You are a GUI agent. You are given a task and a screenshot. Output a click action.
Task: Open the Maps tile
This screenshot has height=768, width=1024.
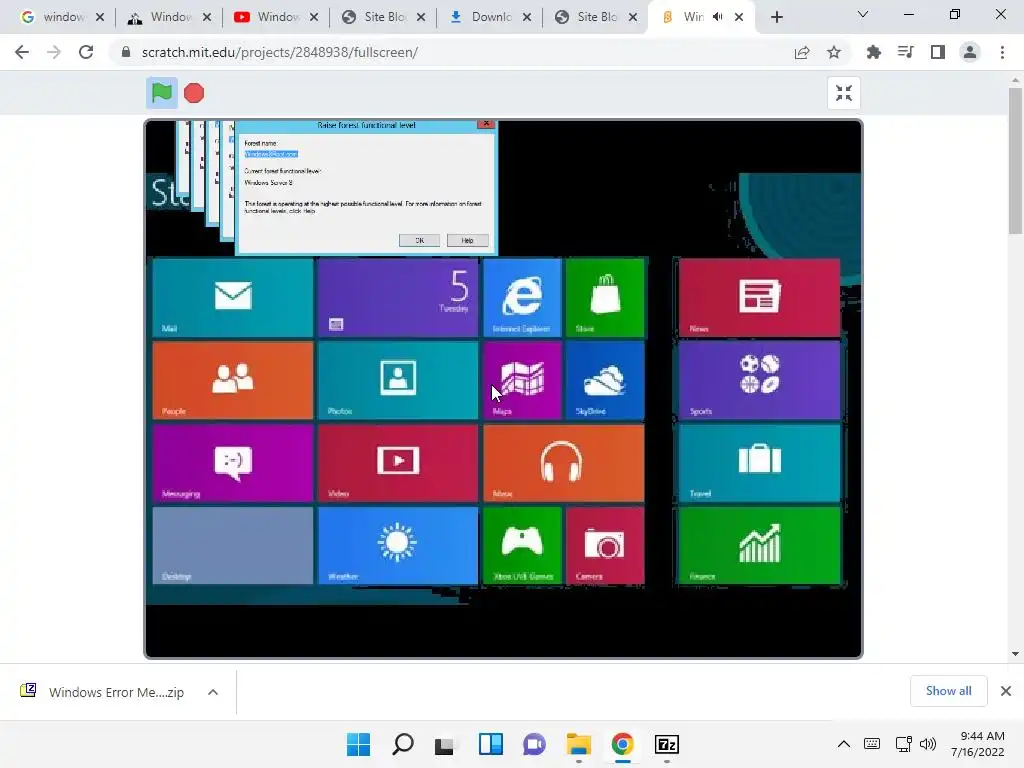(522, 380)
